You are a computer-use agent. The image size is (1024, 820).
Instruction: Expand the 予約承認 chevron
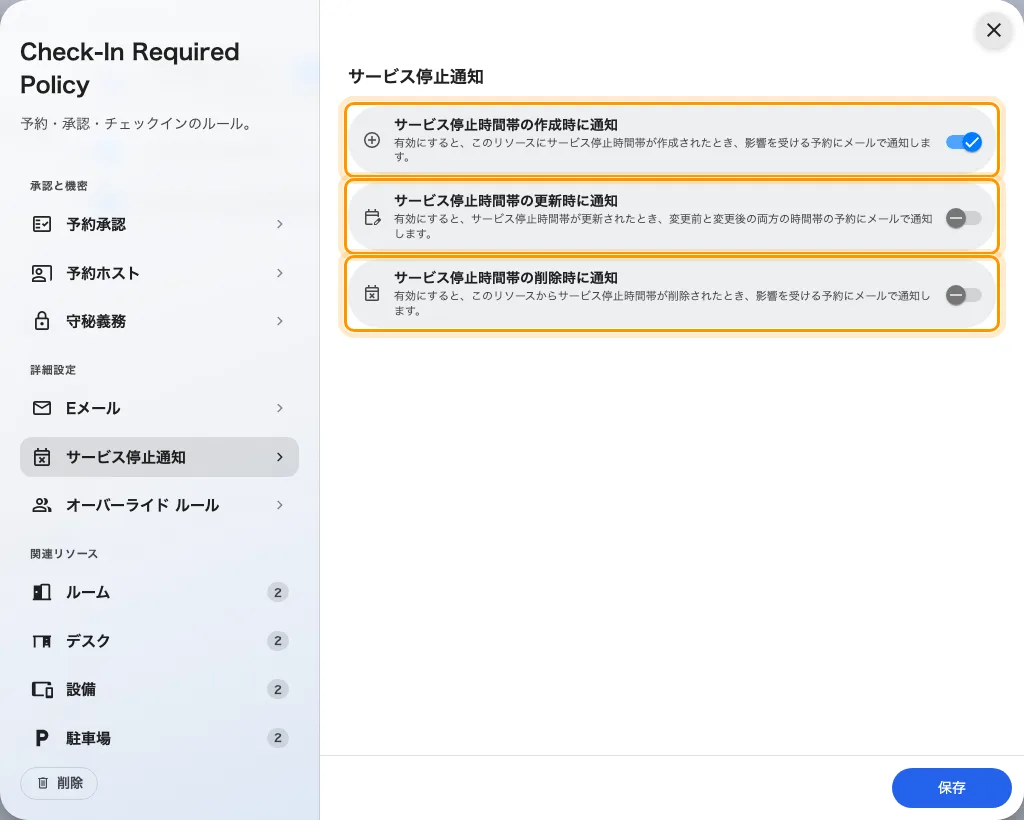(280, 225)
